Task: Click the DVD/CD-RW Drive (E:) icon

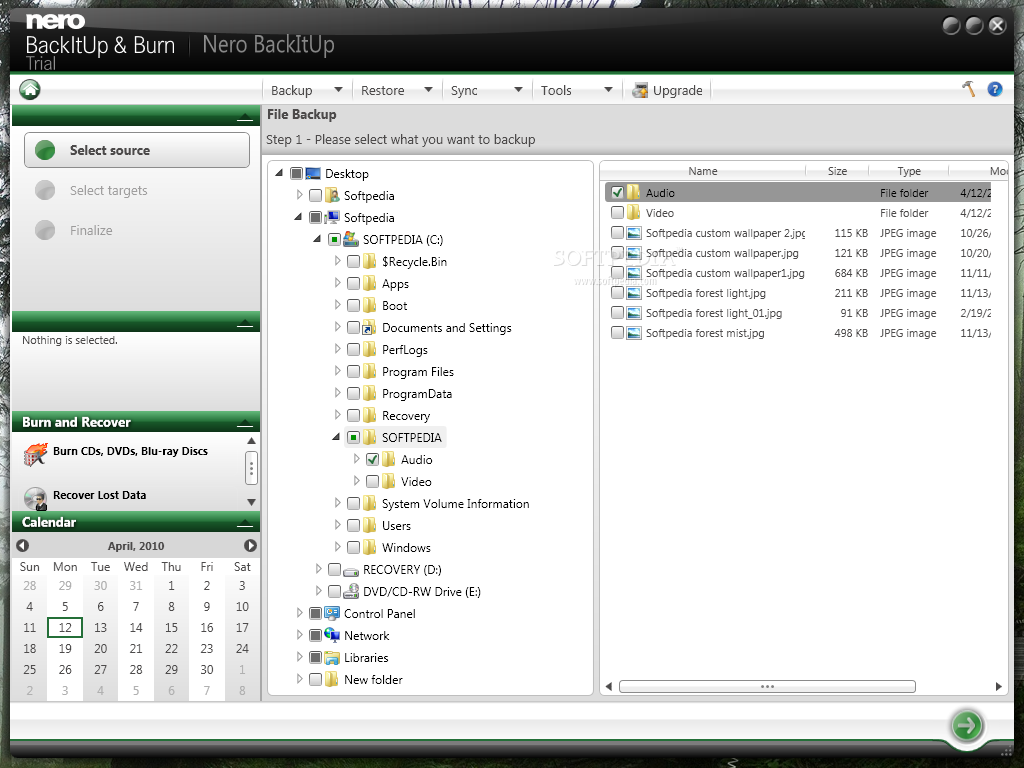Action: (x=351, y=592)
